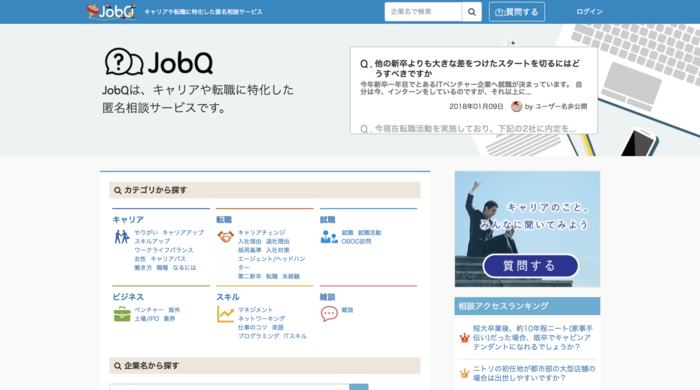
Task: Select the ITスキル tag
Action: 295,336
